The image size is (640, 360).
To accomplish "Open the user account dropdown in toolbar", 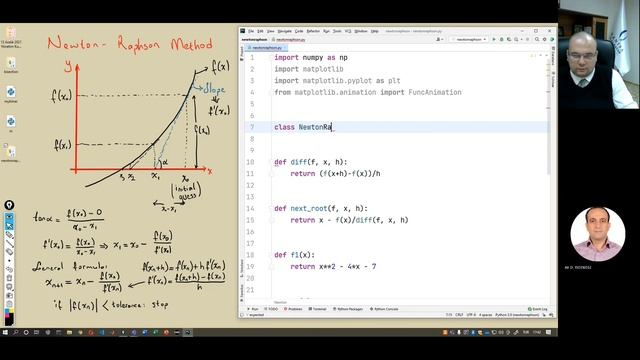I will point(440,40).
